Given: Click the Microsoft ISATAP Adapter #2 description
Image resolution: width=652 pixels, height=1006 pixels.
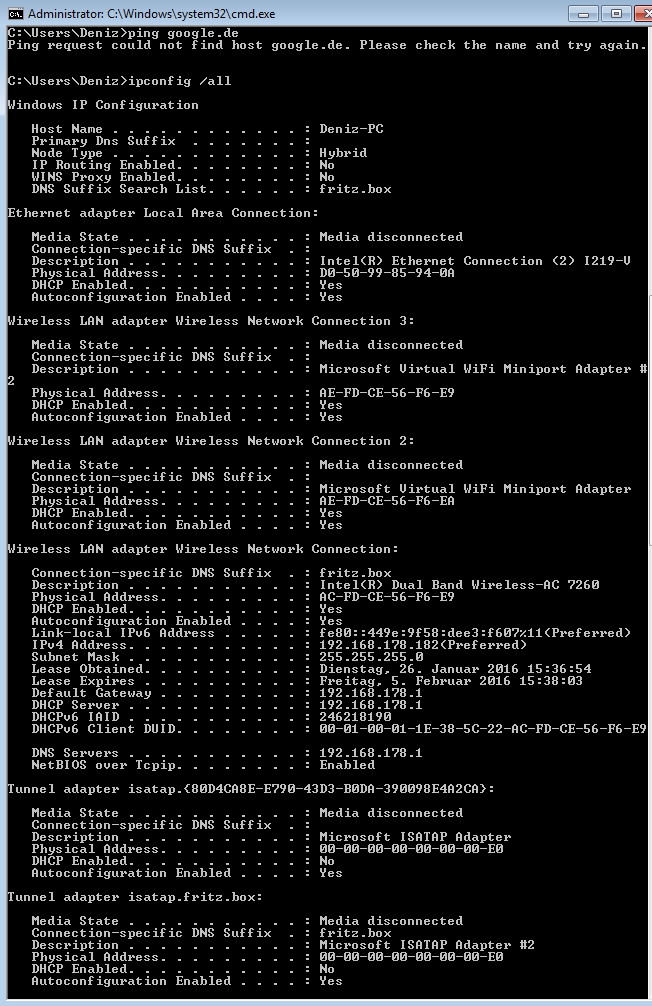Looking at the screenshot, I should pos(427,945).
